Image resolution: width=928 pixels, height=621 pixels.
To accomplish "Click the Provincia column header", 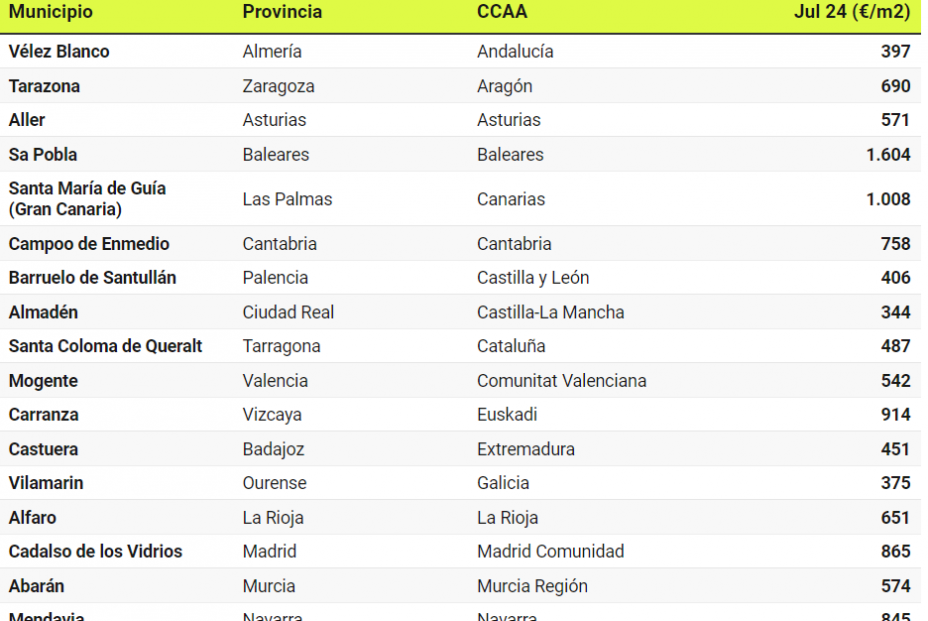I will [282, 12].
